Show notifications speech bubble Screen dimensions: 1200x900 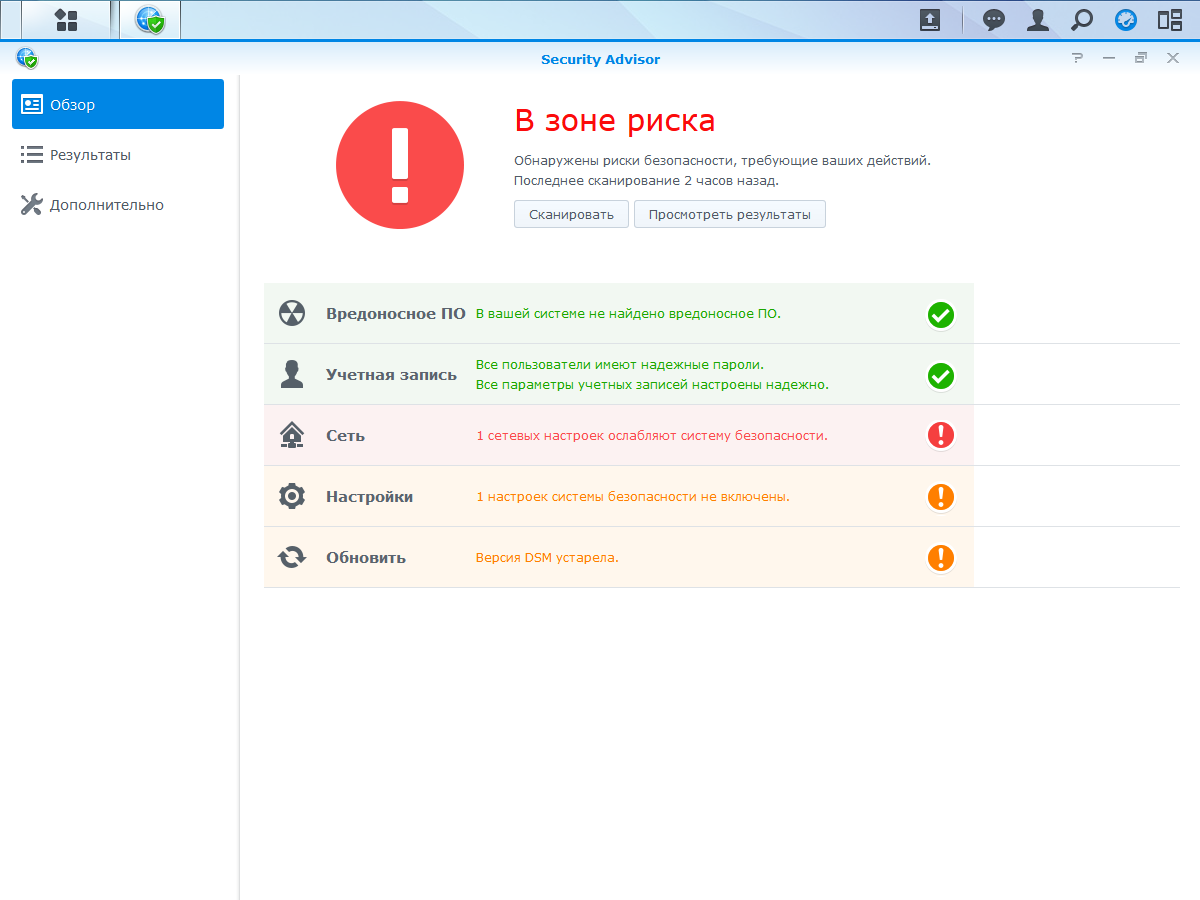click(993, 20)
